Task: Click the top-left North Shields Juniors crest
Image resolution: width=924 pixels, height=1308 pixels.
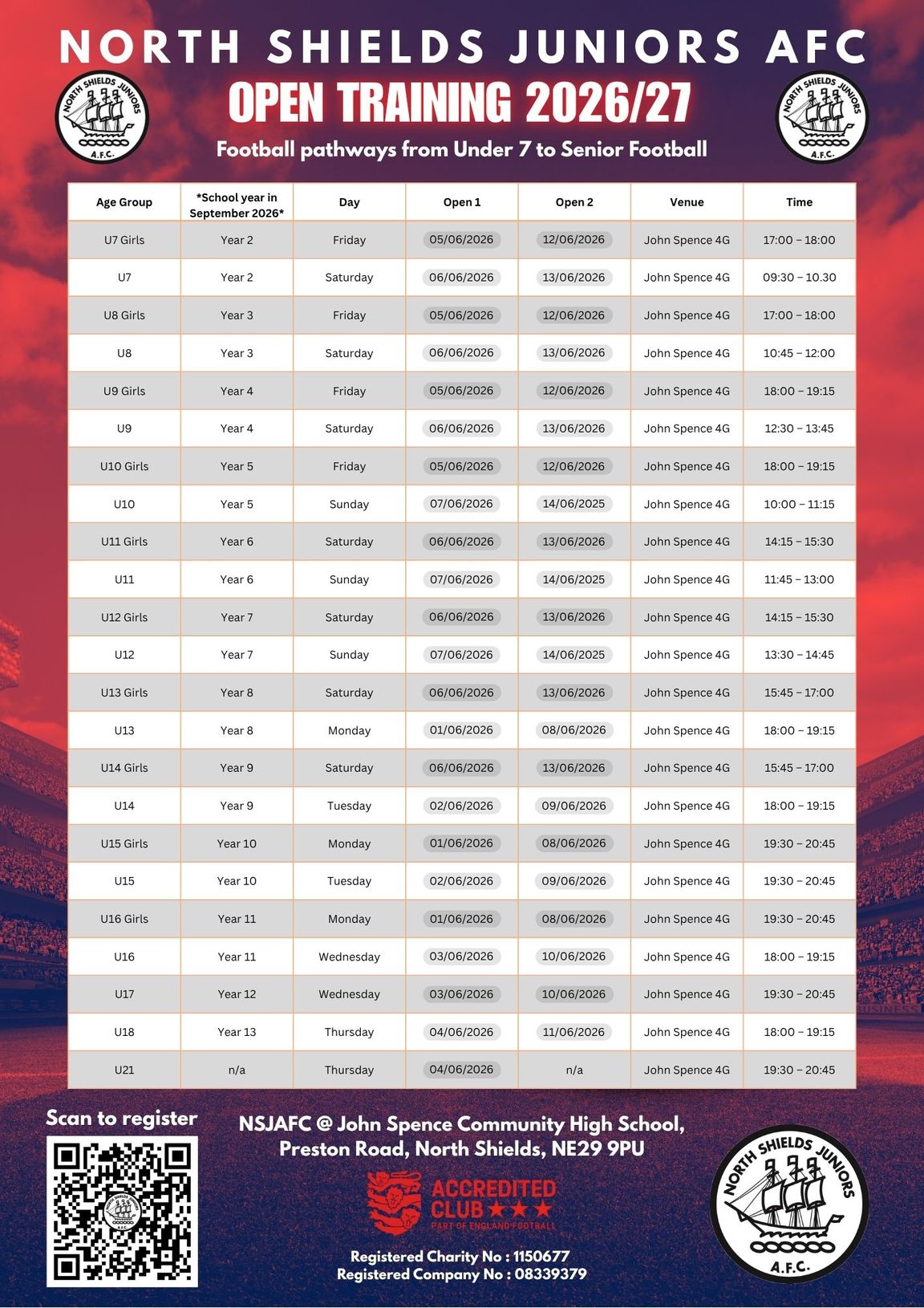Action: (102, 117)
